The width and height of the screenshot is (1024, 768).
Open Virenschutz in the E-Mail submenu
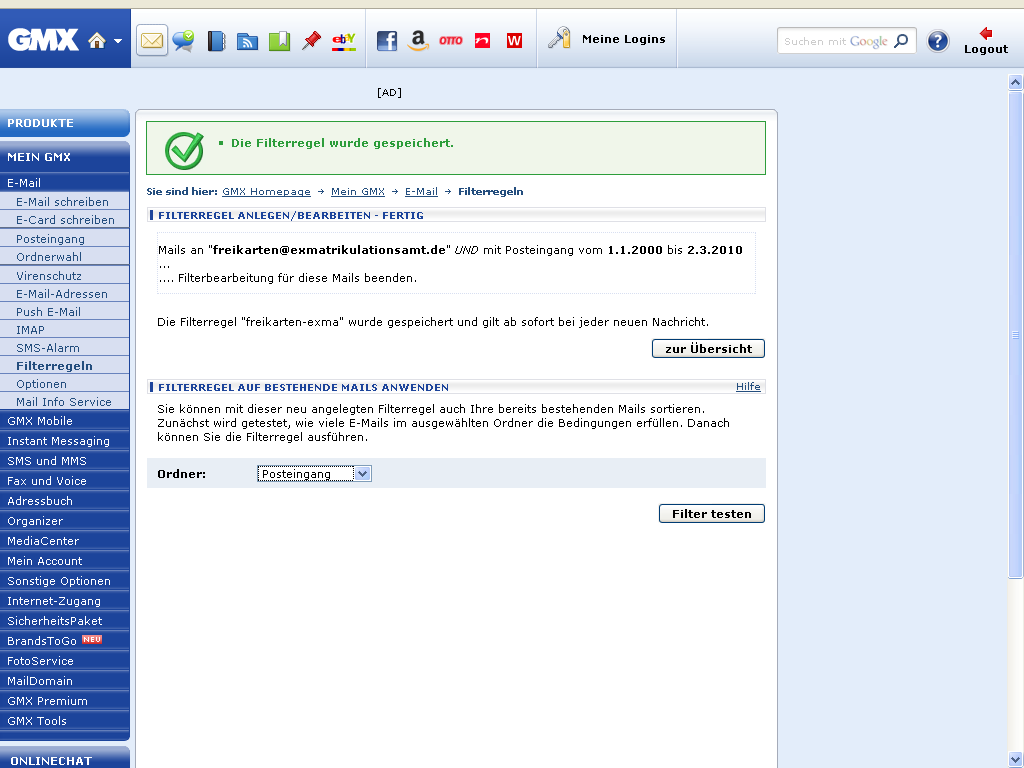pos(49,275)
